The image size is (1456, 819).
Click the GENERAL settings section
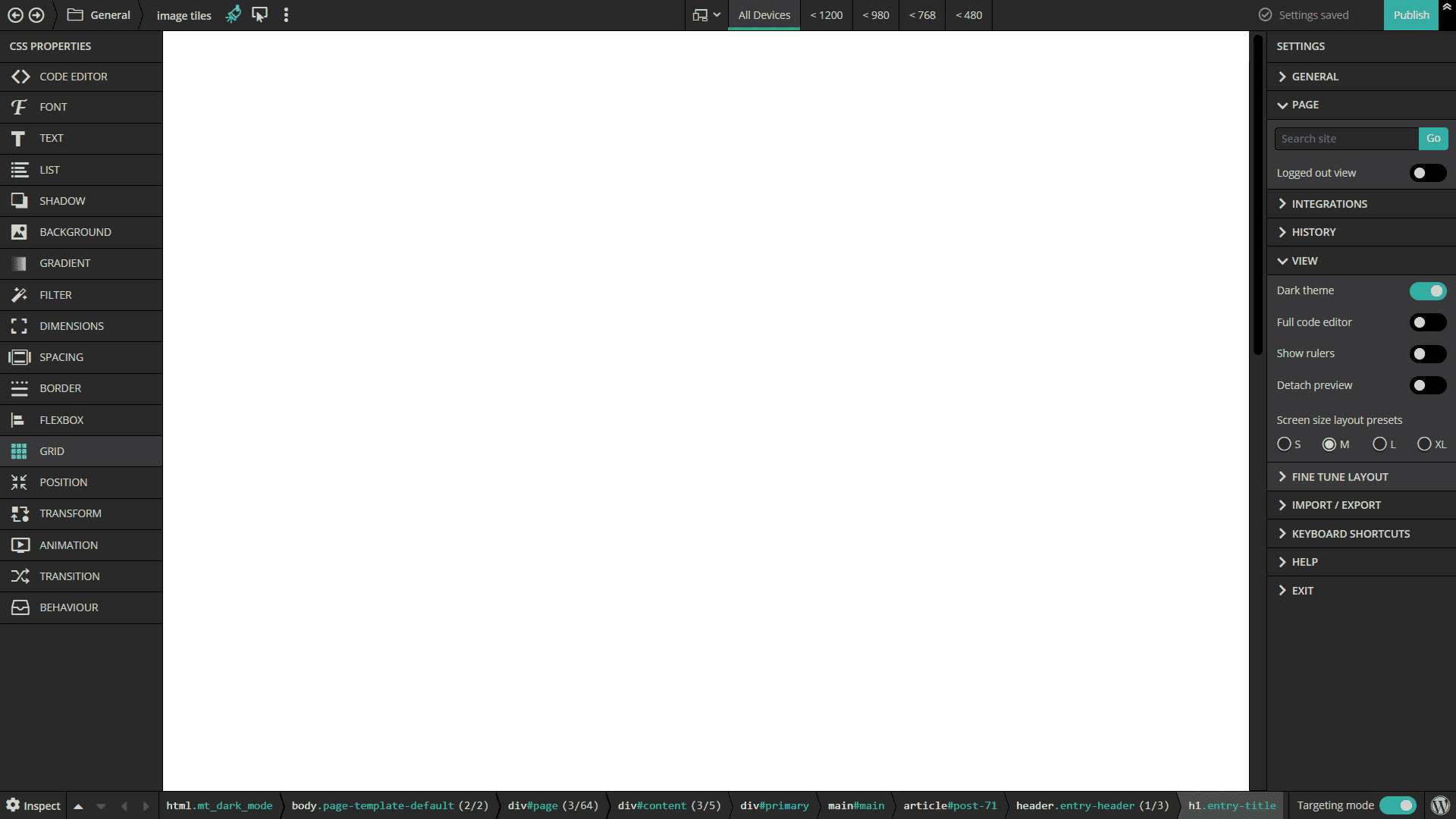point(1315,76)
